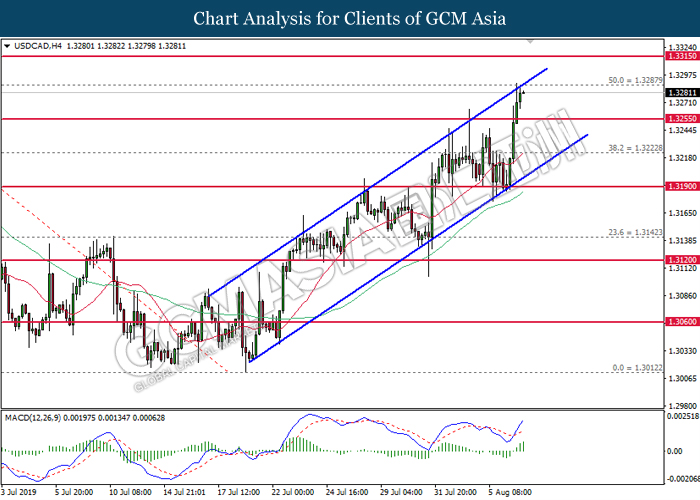Select the 0.0 = 1.30122 Fibonacci label

[635, 368]
